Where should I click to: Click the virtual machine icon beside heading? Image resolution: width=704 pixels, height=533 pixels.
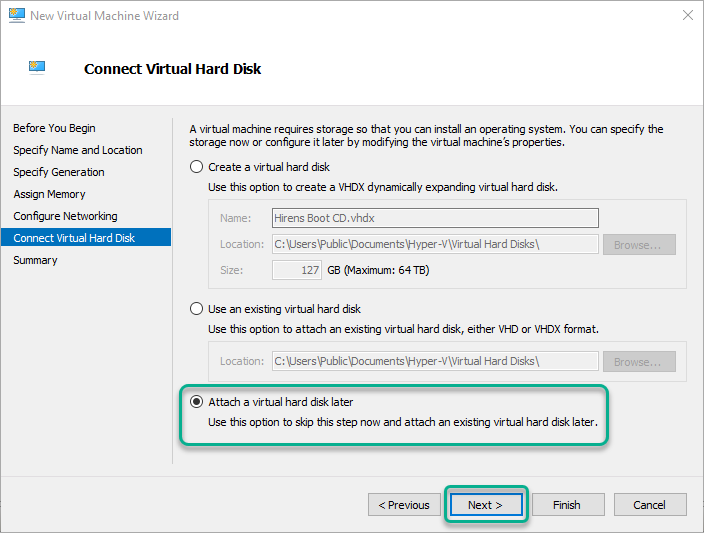tap(37, 68)
